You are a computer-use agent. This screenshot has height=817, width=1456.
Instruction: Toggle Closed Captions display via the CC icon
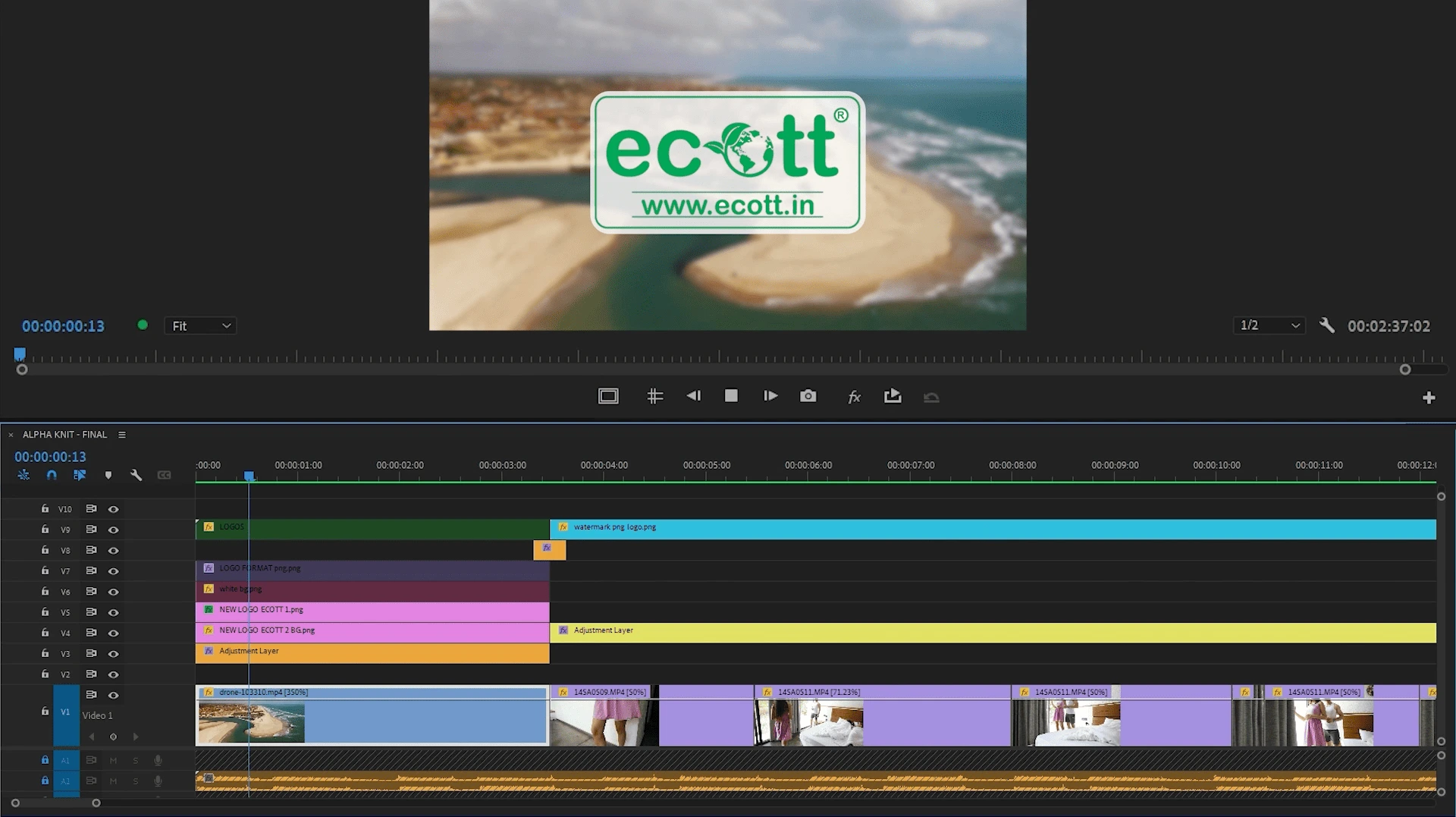point(164,475)
